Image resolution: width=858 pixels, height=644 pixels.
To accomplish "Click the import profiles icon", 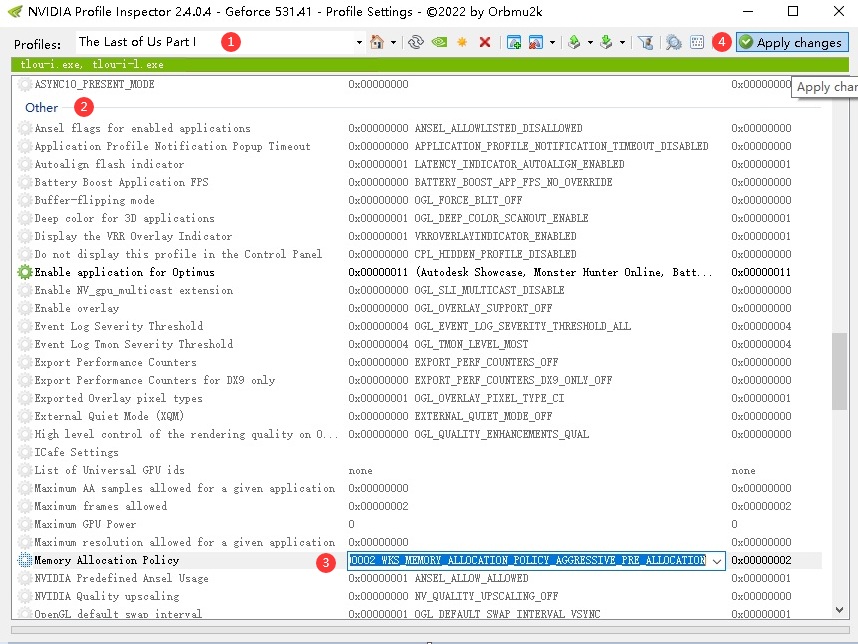I will point(606,42).
